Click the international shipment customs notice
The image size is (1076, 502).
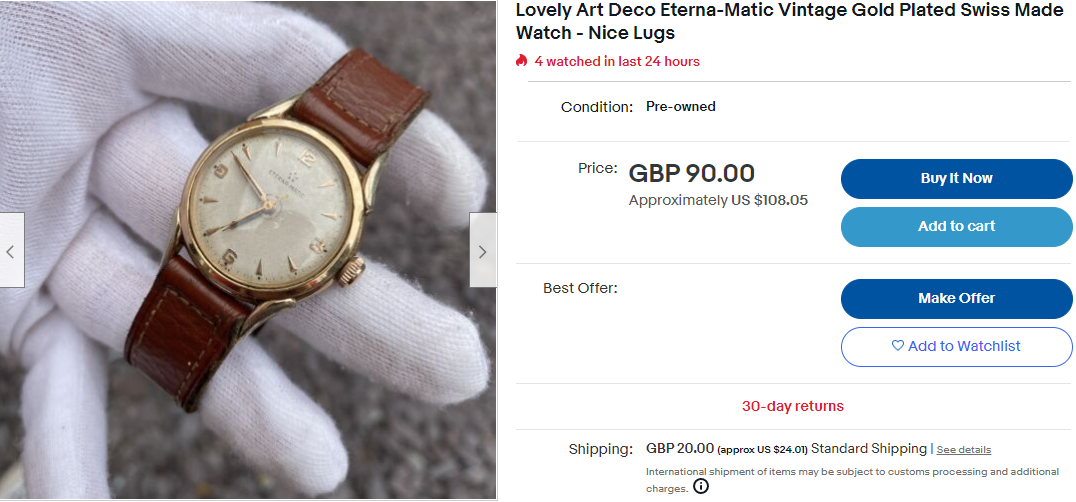pos(852,472)
